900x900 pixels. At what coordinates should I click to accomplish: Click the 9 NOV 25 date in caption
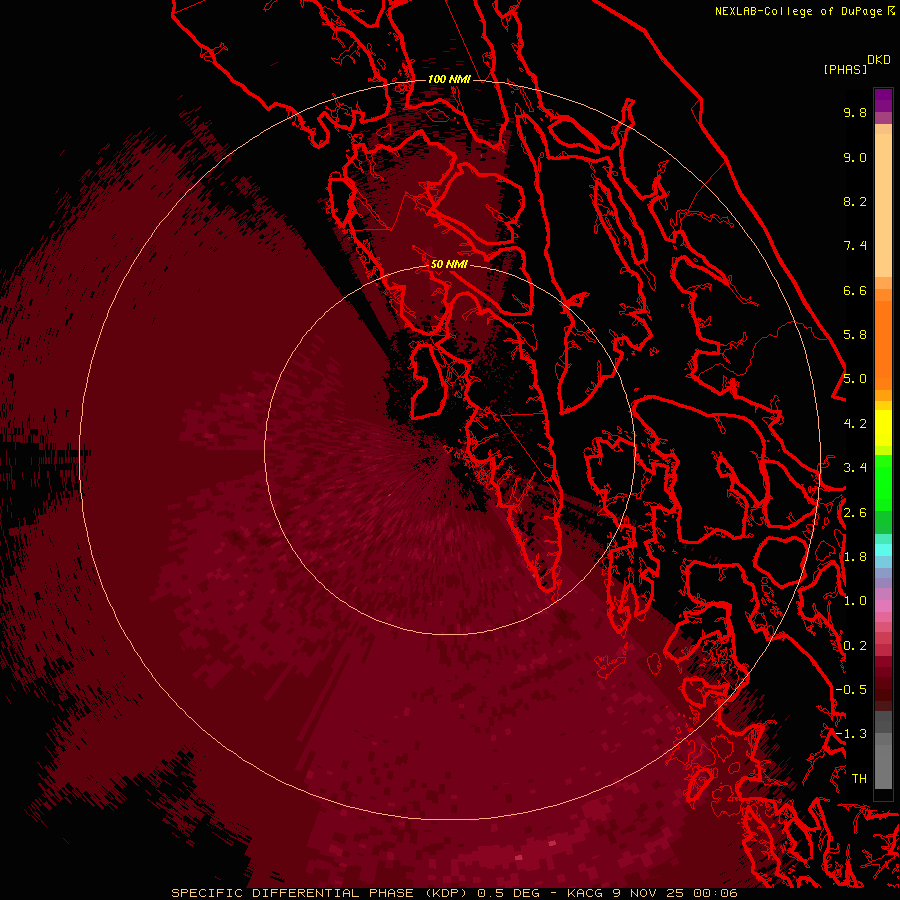649,893
